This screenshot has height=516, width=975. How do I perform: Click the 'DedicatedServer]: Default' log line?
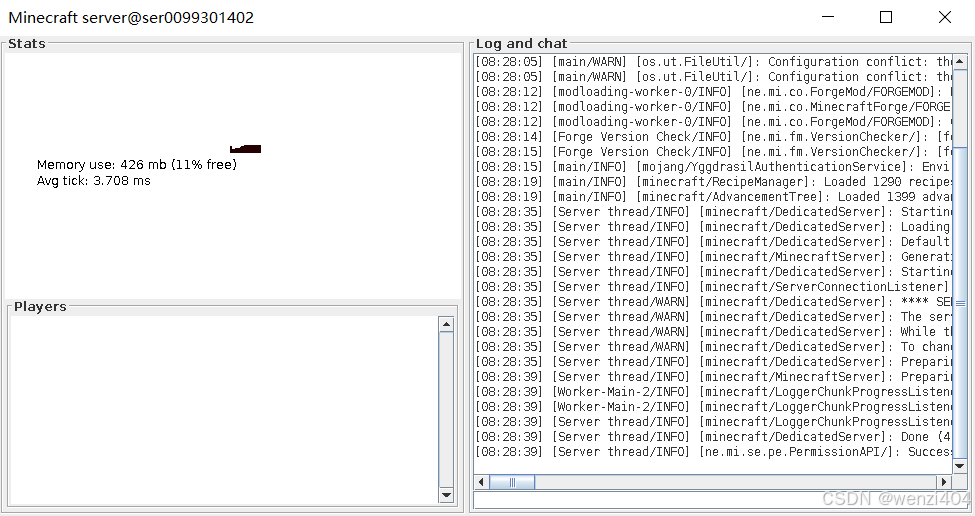click(x=713, y=241)
